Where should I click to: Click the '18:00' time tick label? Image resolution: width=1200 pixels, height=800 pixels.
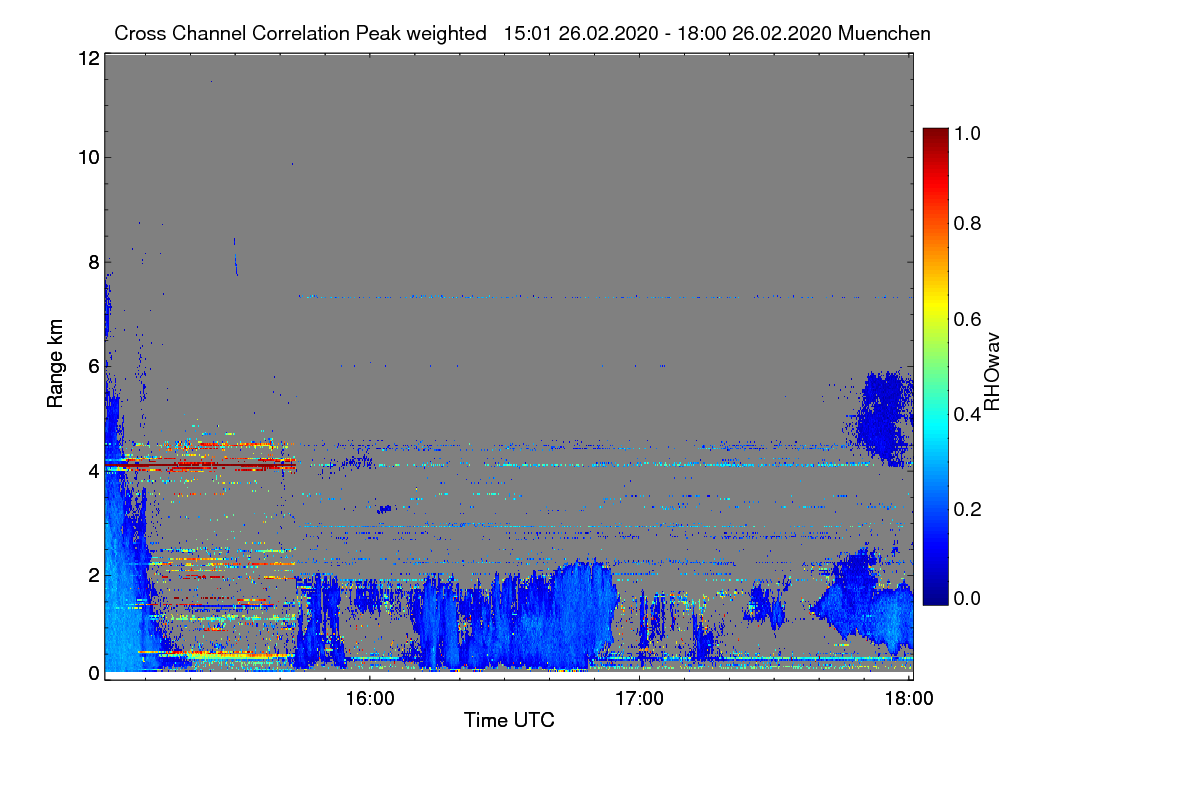[x=908, y=698]
